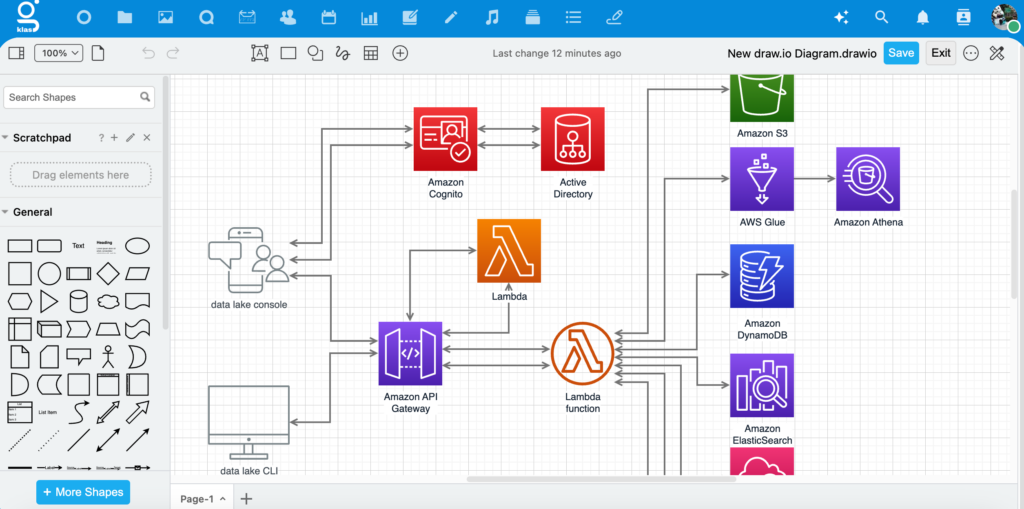Image resolution: width=1024 pixels, height=509 pixels.
Task: Select the callout speech bubble shape
Action: click(x=78, y=357)
